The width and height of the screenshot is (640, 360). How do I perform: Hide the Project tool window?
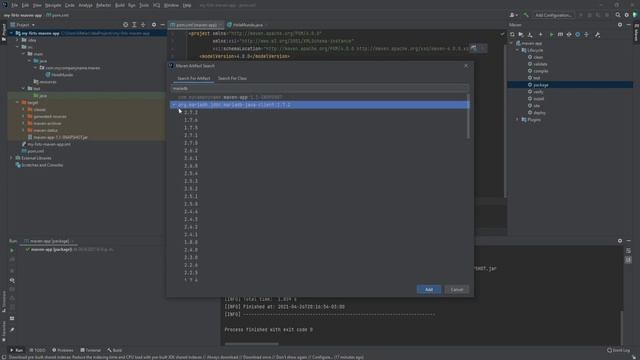tap(162, 25)
